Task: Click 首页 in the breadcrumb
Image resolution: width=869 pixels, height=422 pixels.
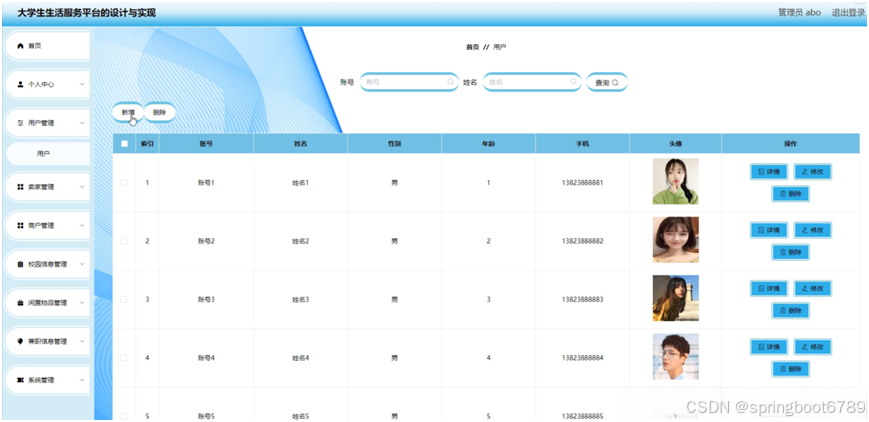Action: (x=472, y=47)
